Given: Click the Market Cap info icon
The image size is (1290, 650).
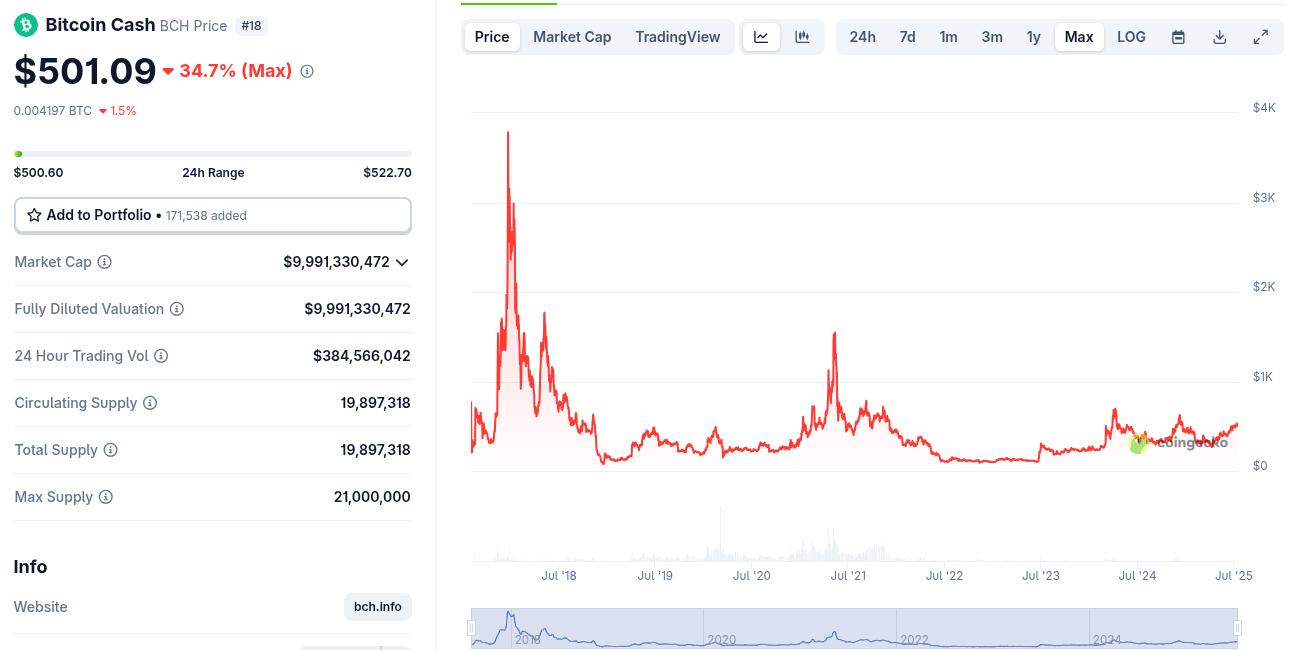Looking at the screenshot, I should [x=104, y=262].
